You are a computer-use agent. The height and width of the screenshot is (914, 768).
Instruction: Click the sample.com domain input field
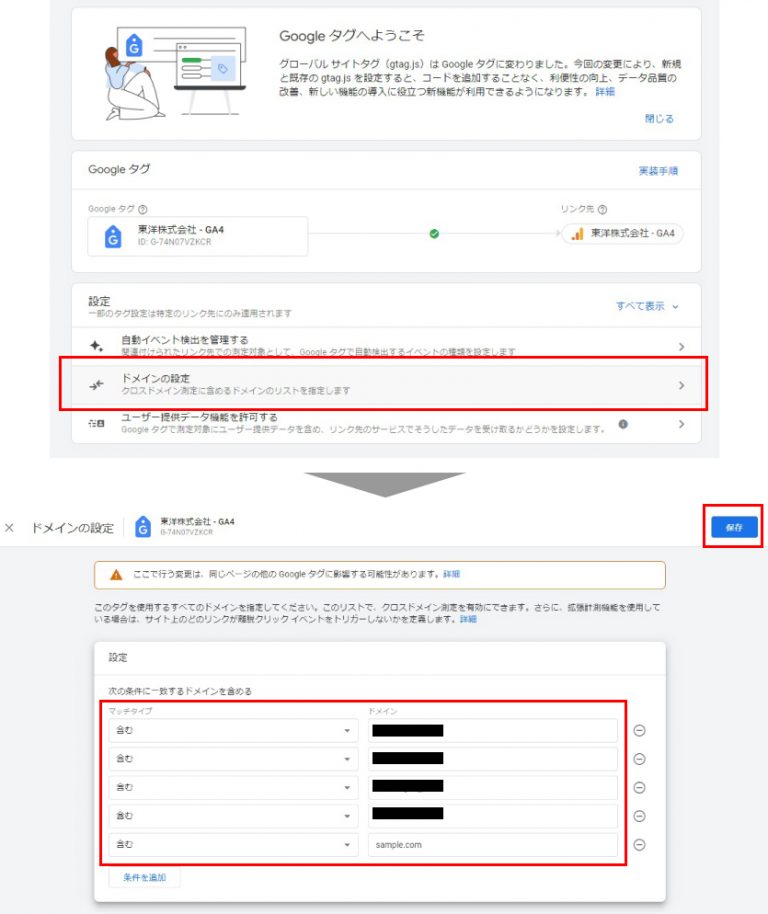point(493,845)
